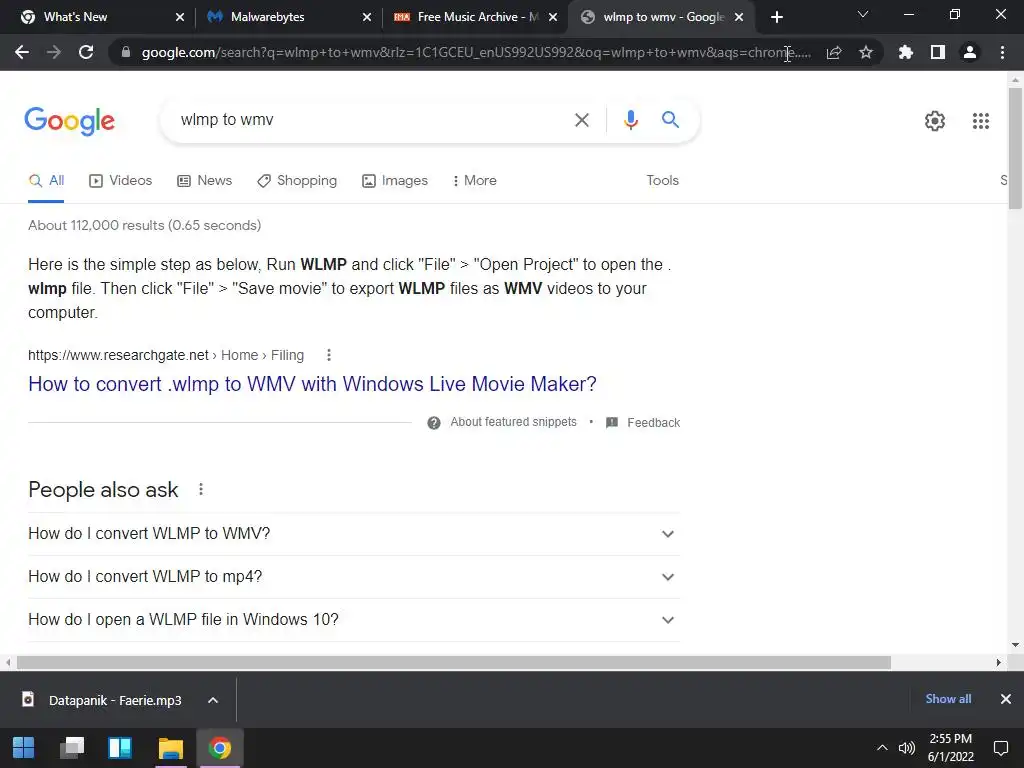This screenshot has height=768, width=1024.
Task: Open the Chrome profile avatar
Action: (970, 52)
